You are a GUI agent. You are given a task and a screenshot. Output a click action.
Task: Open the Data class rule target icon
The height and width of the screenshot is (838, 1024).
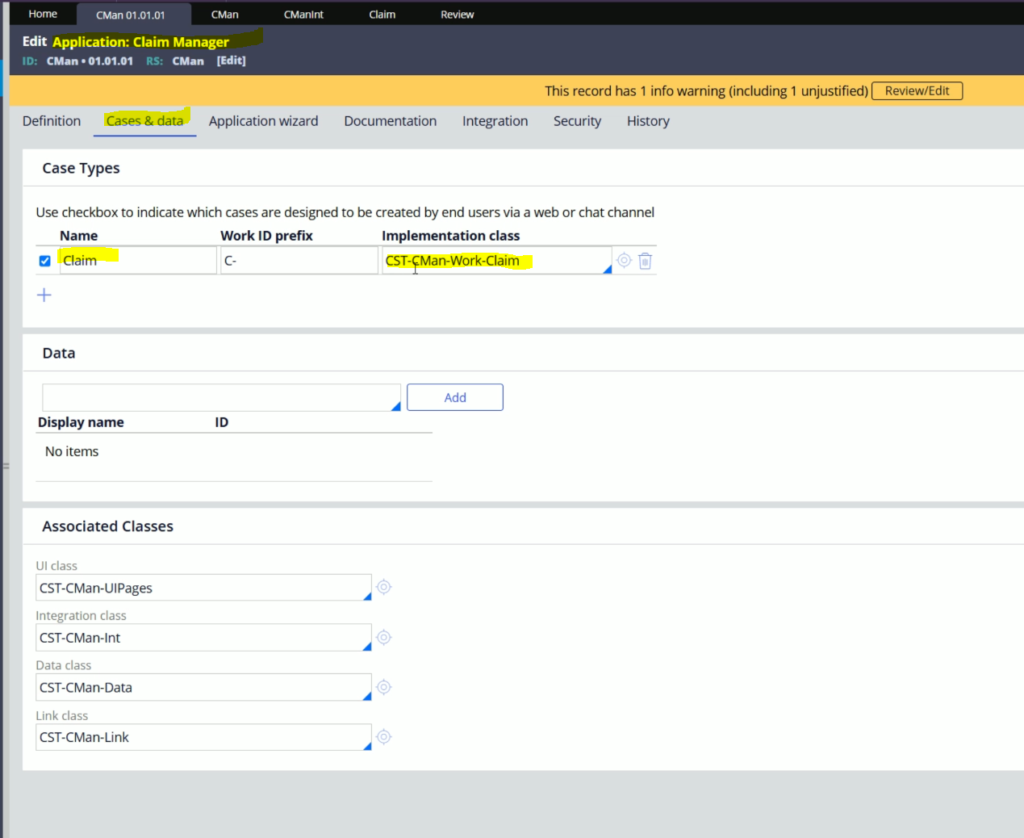[x=384, y=686]
